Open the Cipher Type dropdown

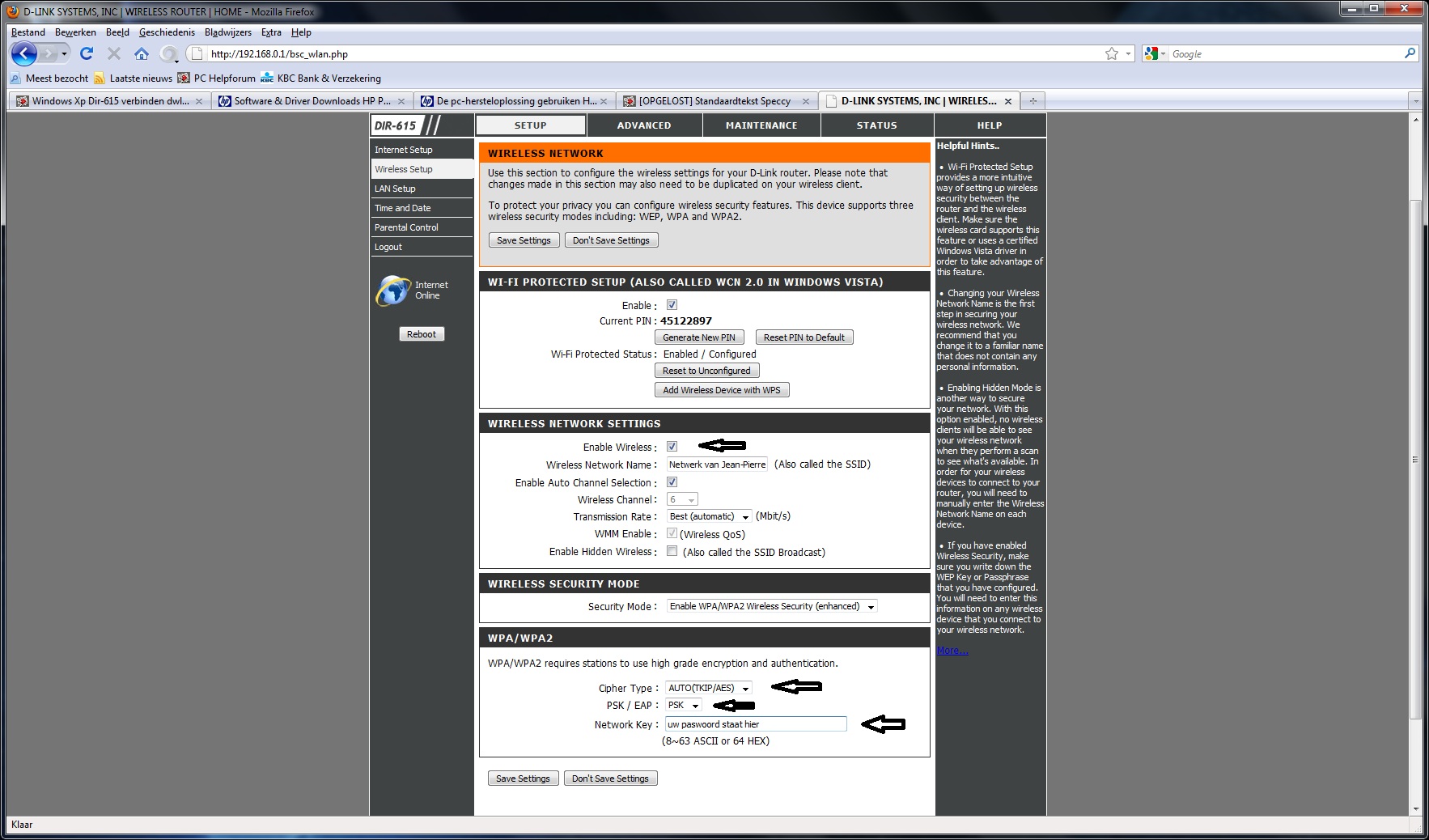click(709, 688)
